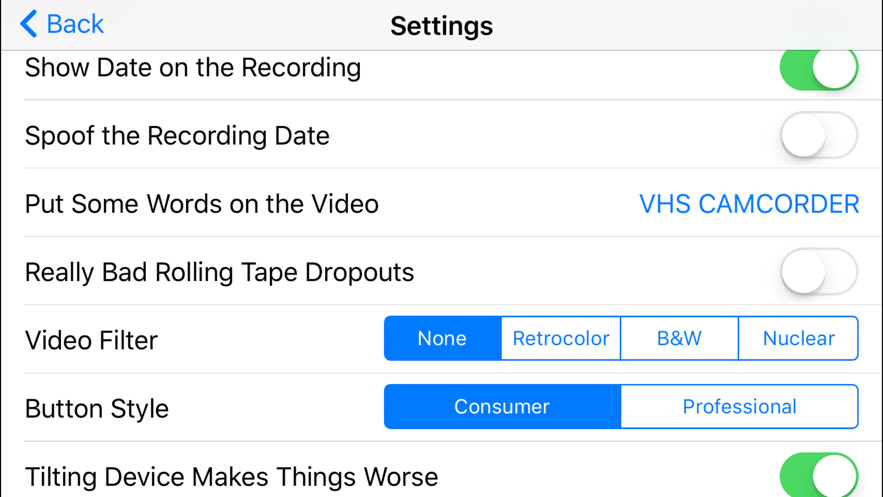Switch video filter to B&W
883x497 pixels.
point(679,339)
